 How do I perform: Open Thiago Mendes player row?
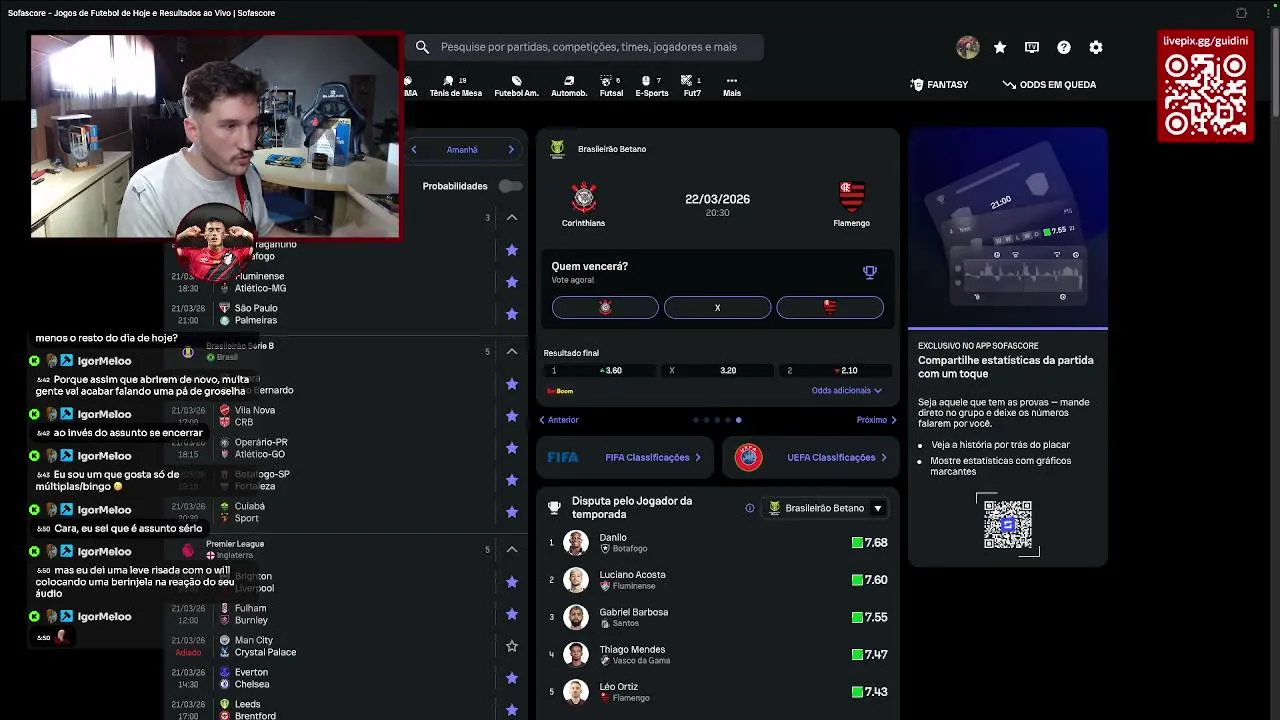pos(718,655)
